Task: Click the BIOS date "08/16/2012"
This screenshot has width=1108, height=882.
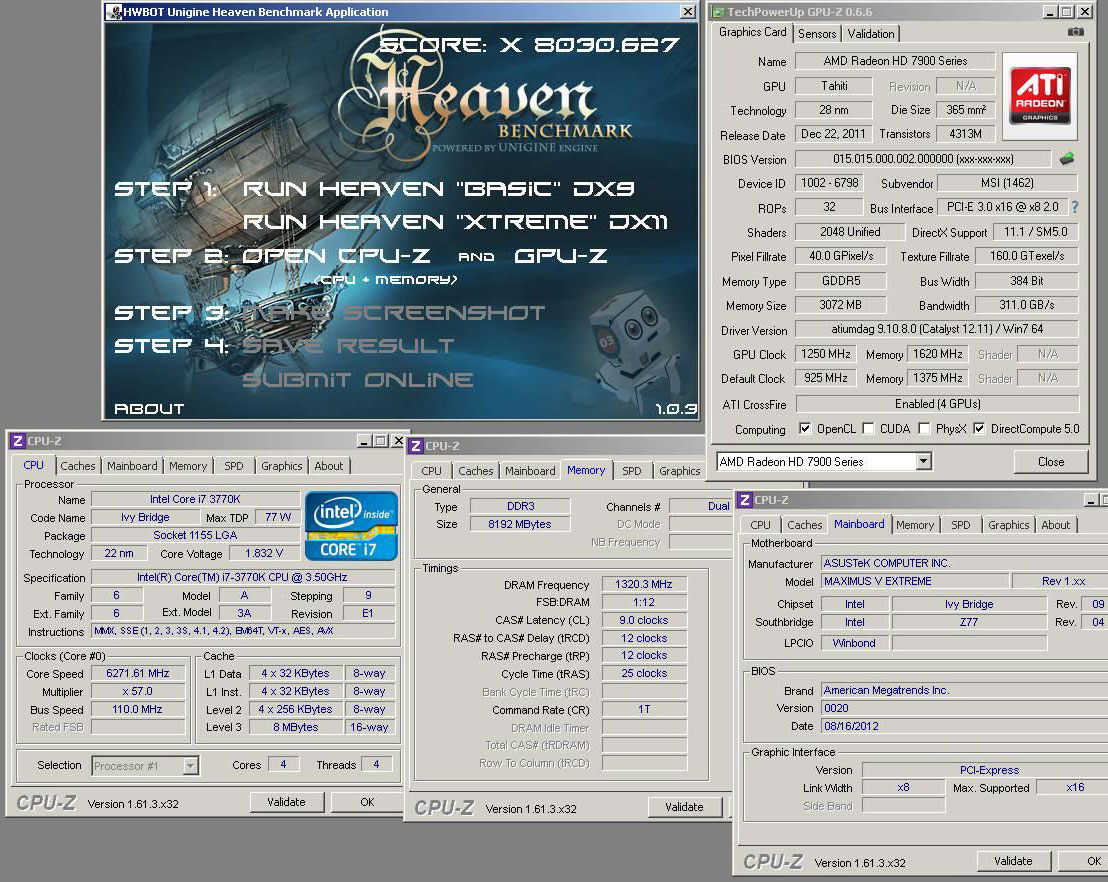Action: coord(965,726)
